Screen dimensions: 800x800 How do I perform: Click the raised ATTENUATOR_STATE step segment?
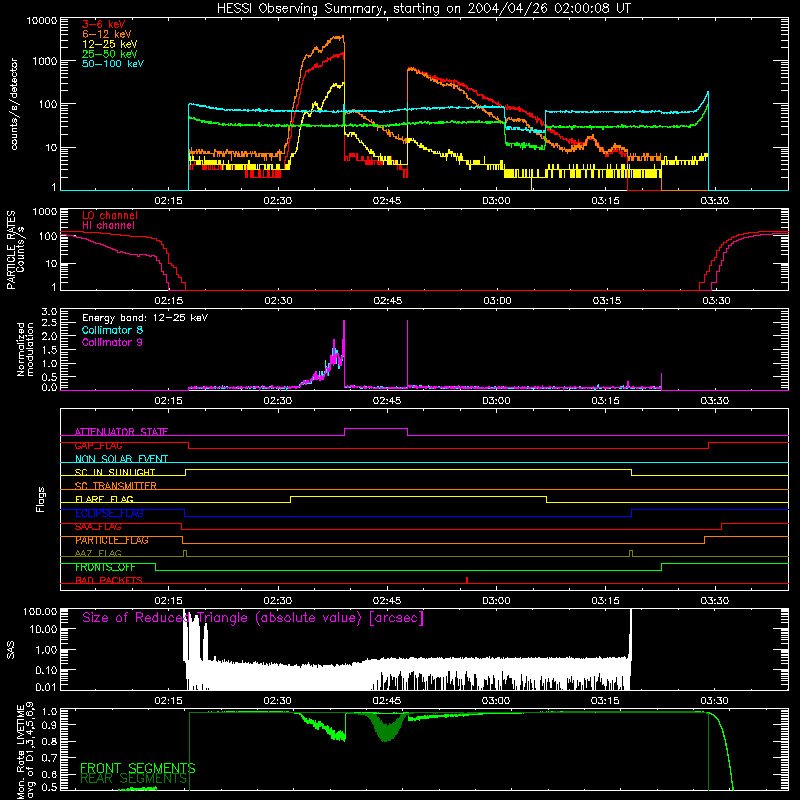[376, 429]
